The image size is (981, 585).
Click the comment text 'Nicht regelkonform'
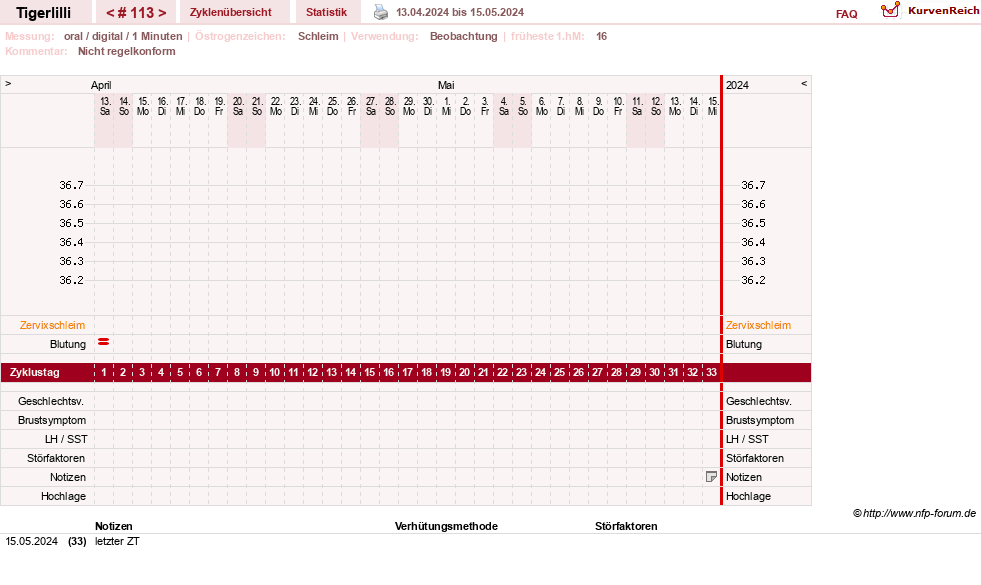coord(126,51)
